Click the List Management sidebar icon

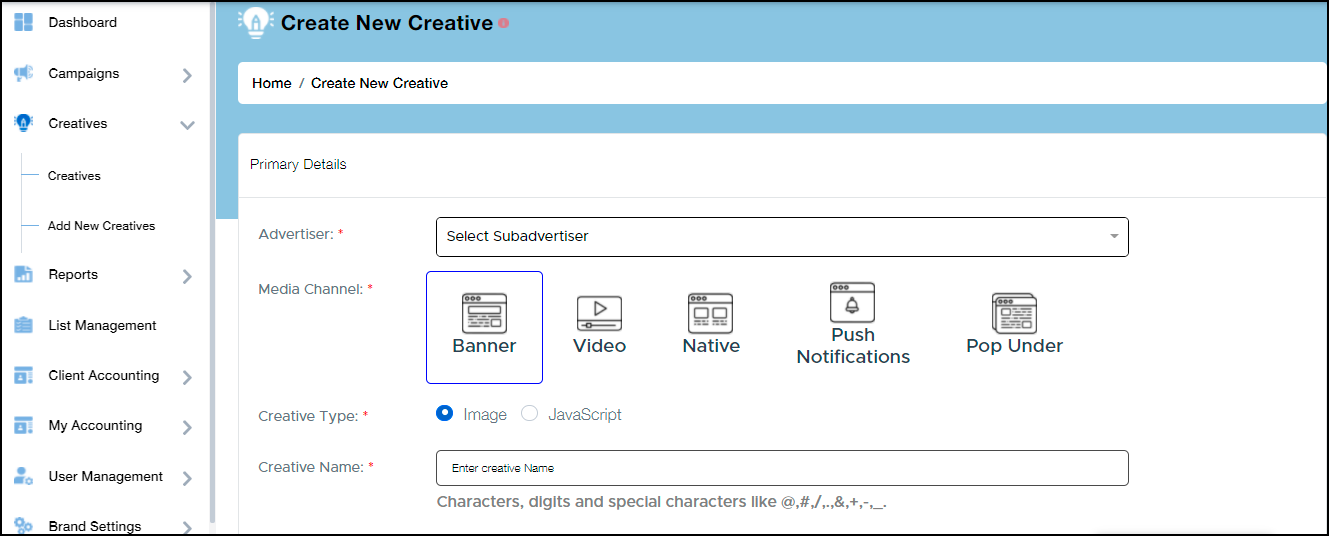24,326
